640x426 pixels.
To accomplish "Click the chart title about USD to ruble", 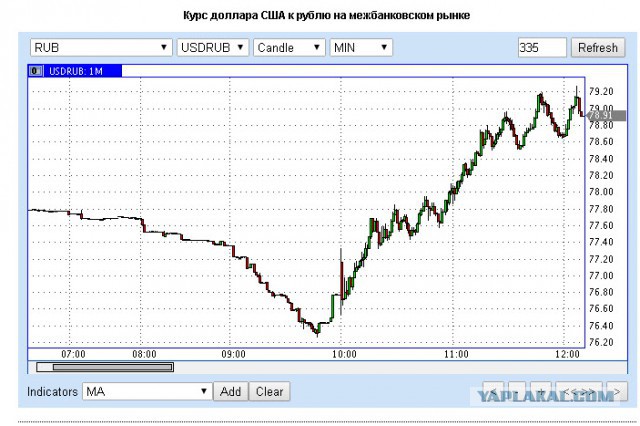I will point(326,16).
